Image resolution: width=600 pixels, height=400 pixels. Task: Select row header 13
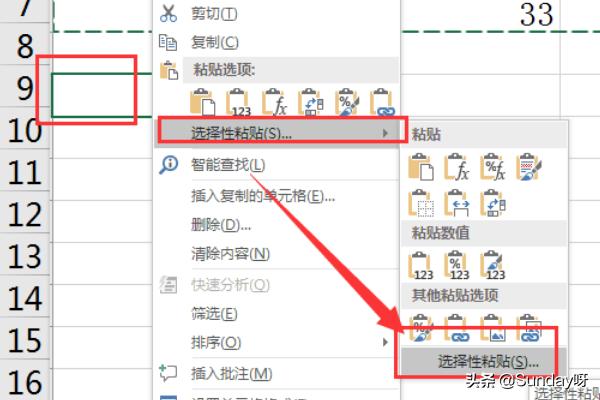point(25,256)
